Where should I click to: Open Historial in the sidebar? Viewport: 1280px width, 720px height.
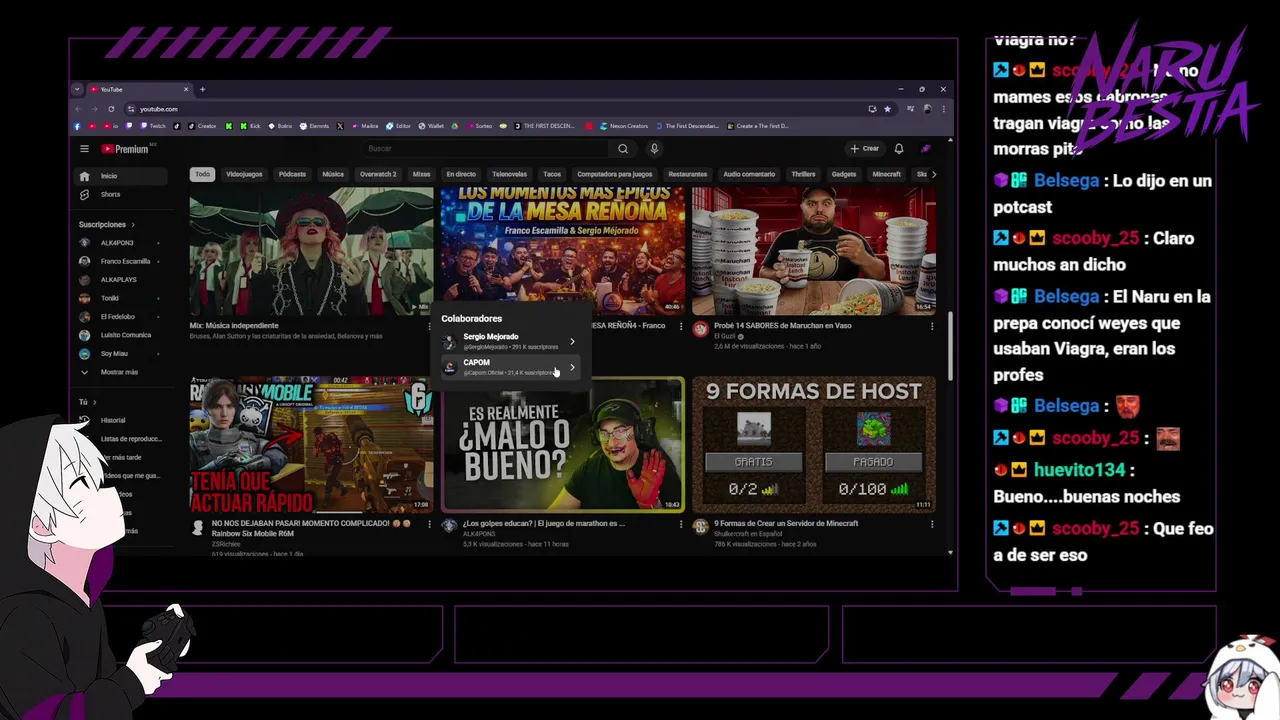[x=122, y=420]
